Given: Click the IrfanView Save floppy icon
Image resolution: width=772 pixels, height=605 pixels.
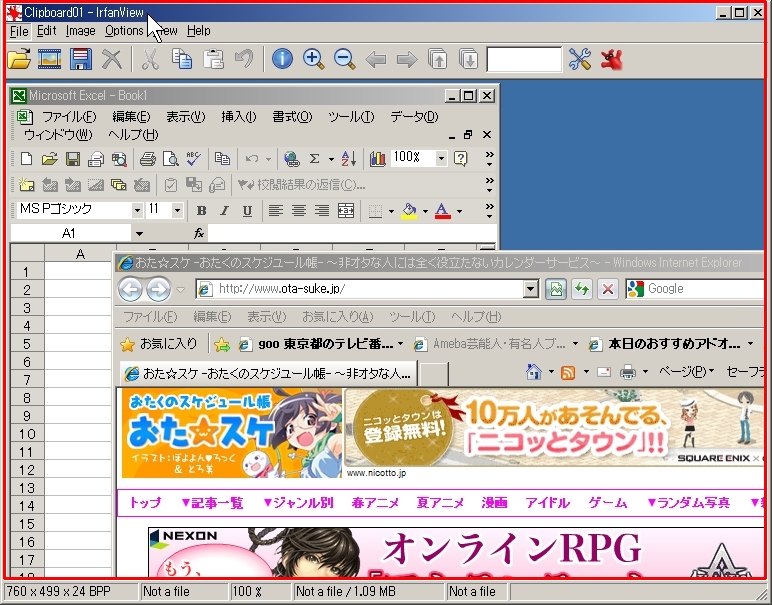Looking at the screenshot, I should click(81, 59).
